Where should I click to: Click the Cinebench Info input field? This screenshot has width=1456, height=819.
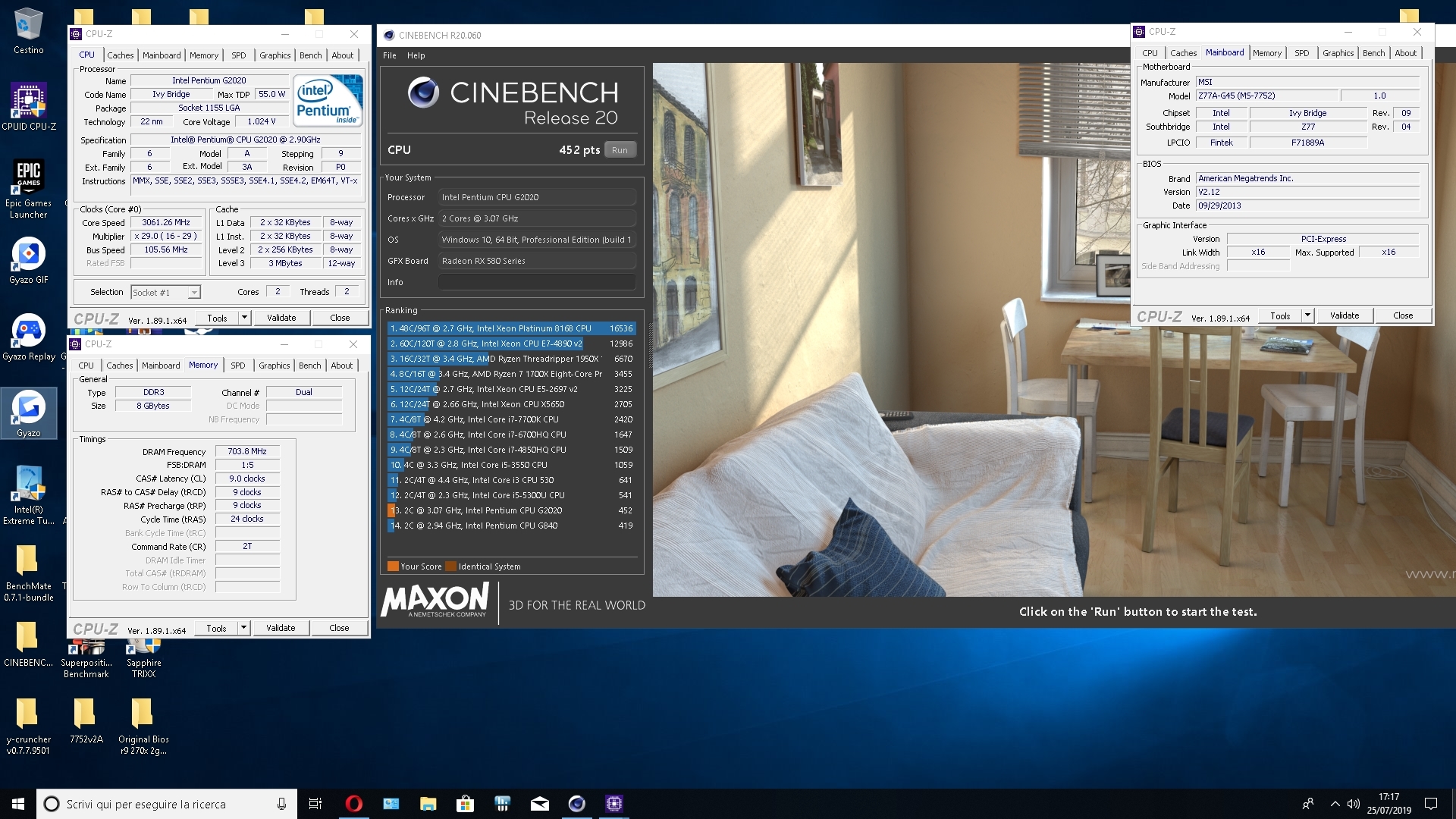pyautogui.click(x=537, y=282)
